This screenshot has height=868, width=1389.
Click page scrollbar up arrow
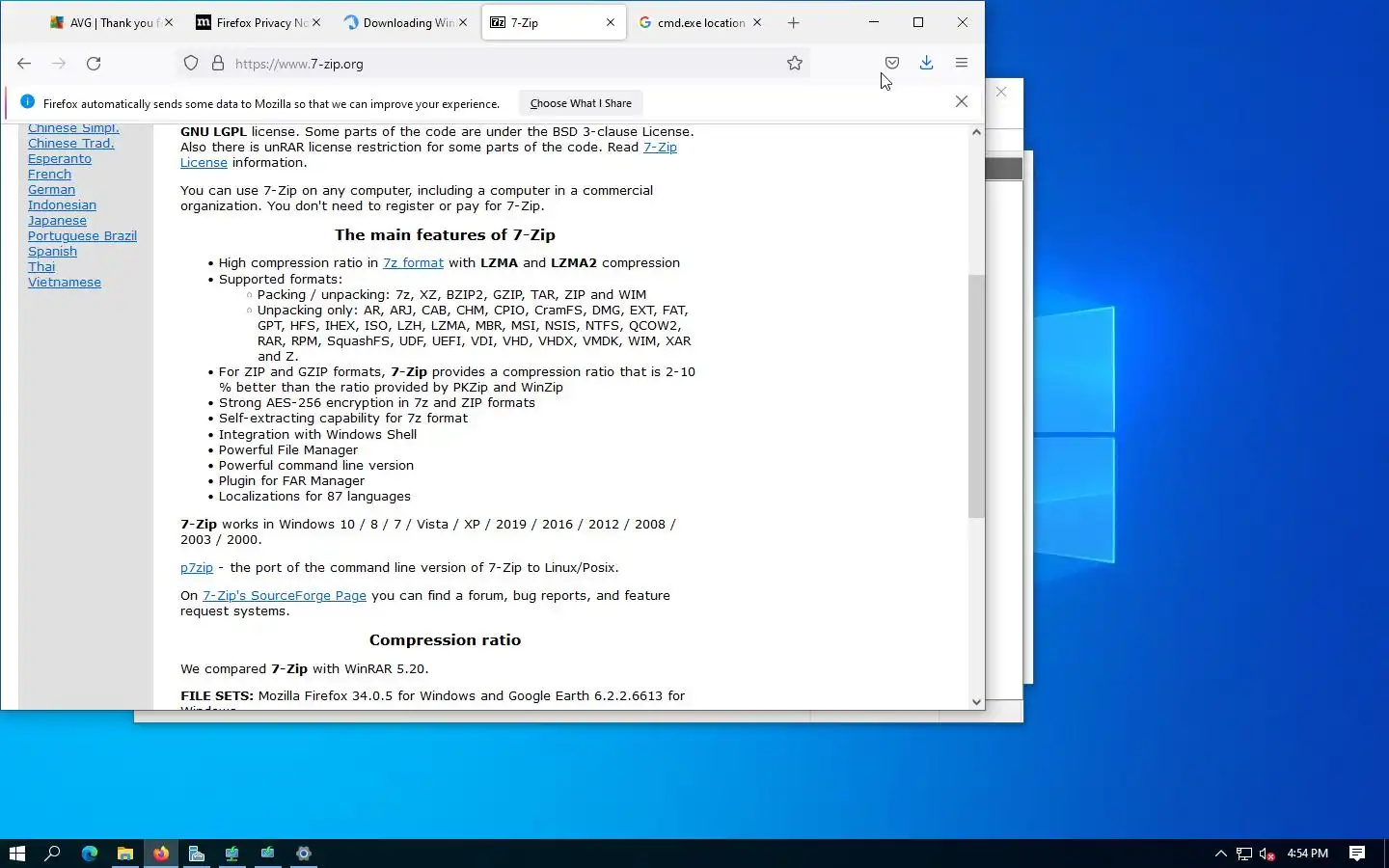976,132
